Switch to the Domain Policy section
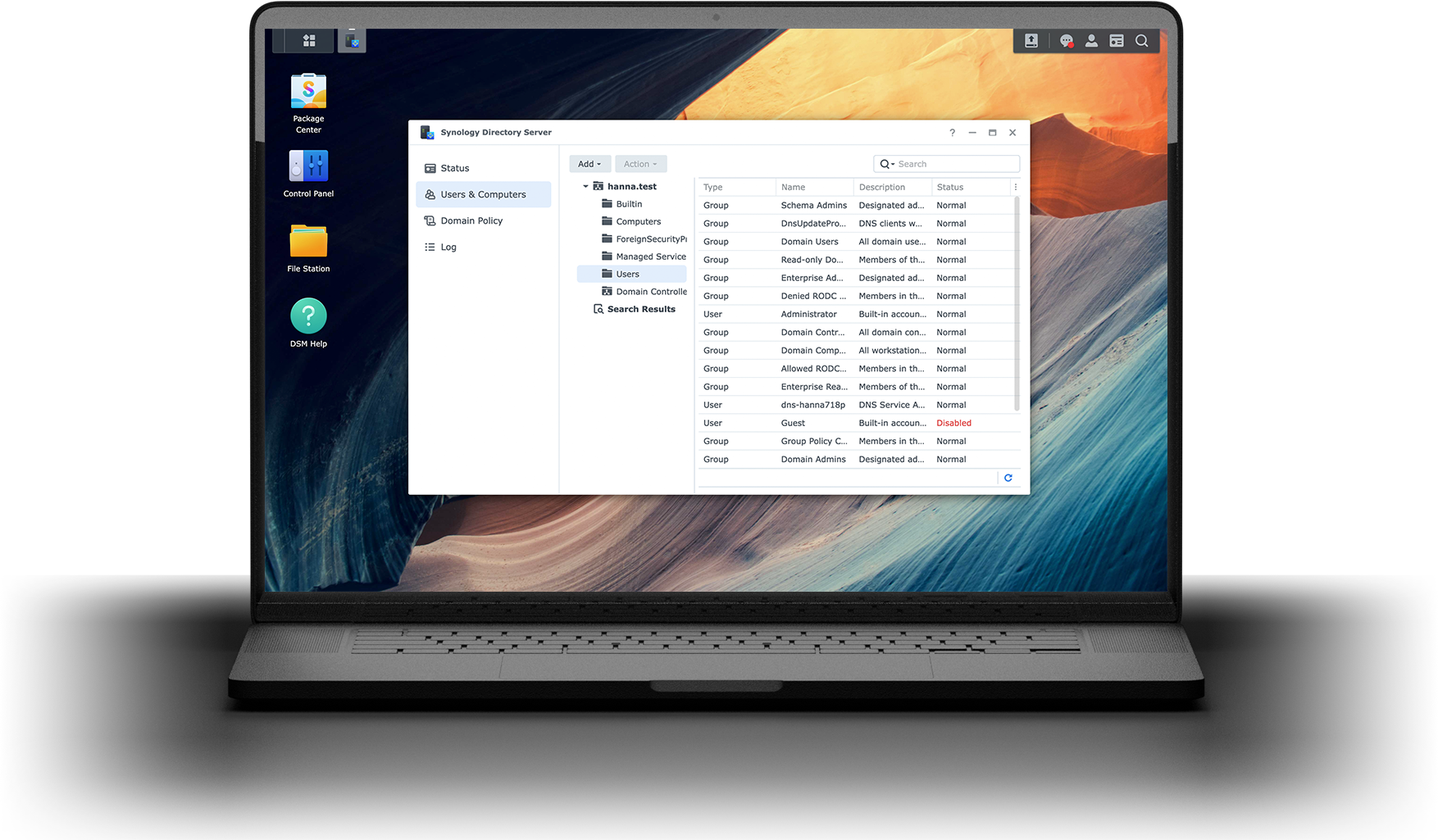The height and width of the screenshot is (840, 1438). point(473,220)
